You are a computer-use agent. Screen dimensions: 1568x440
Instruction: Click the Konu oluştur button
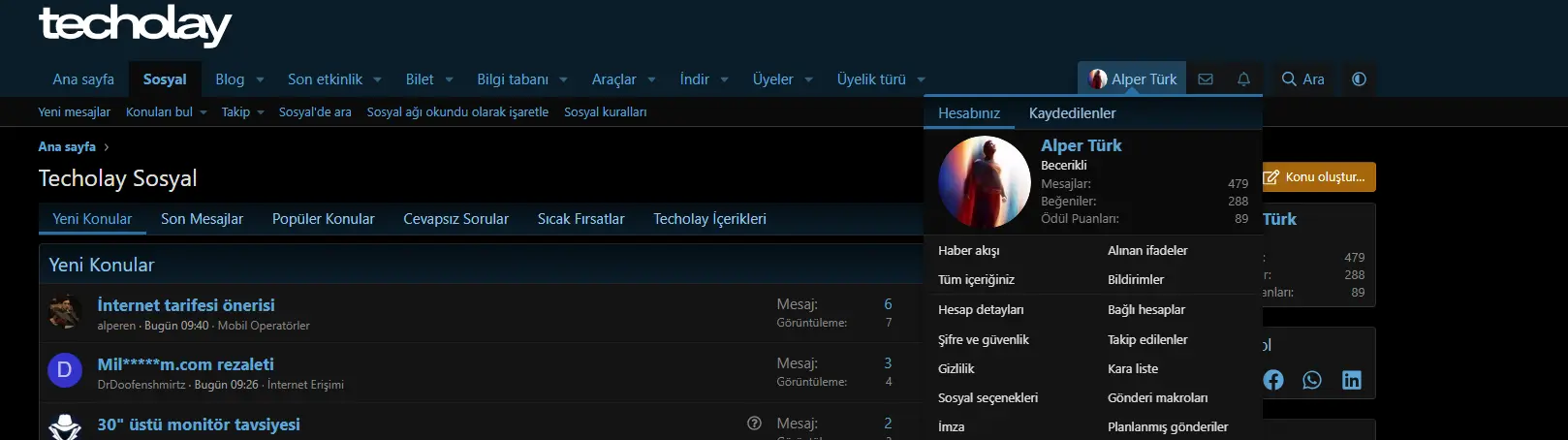click(x=1318, y=177)
